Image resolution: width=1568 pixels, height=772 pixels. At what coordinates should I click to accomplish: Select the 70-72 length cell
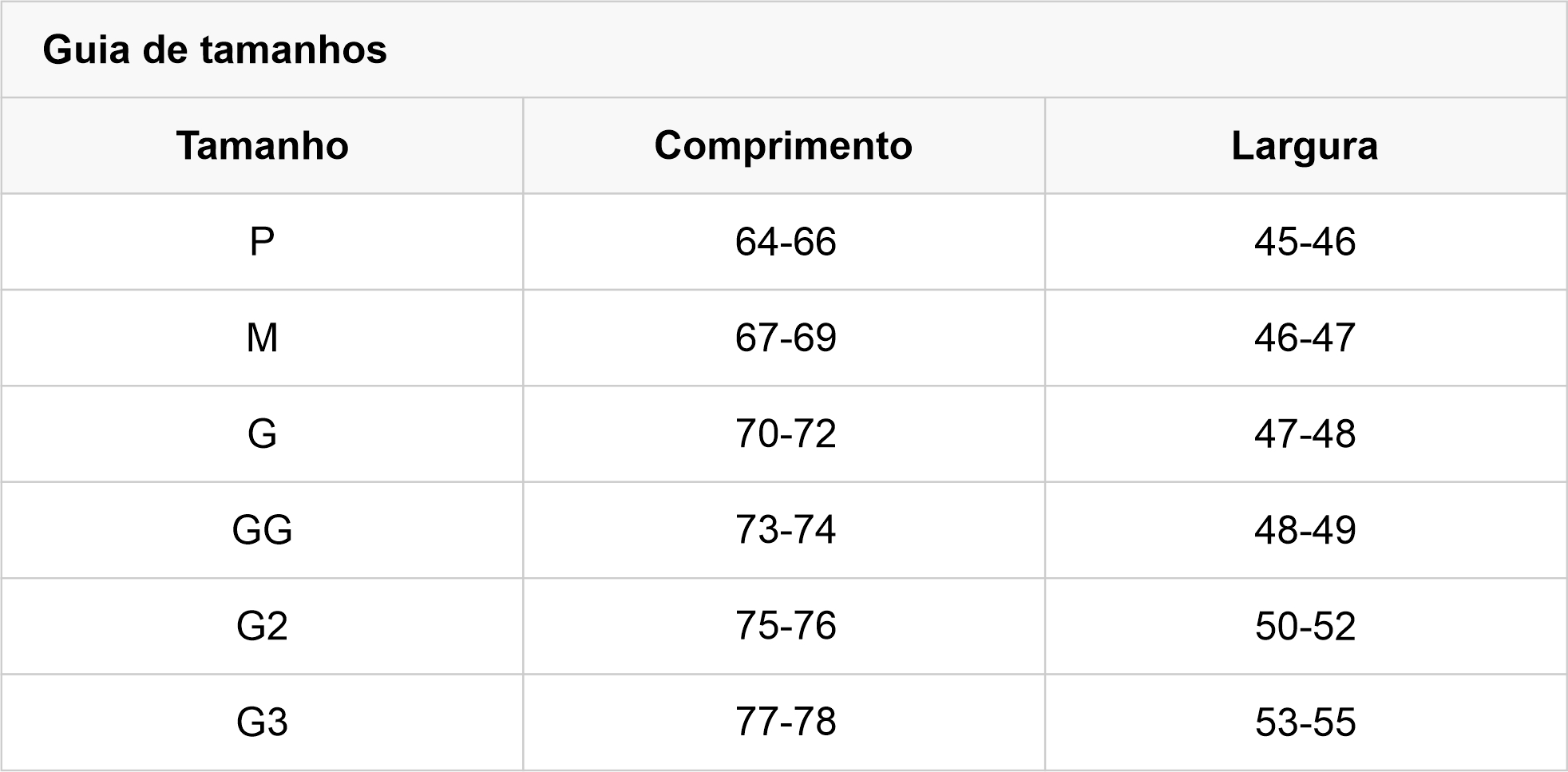click(x=784, y=434)
